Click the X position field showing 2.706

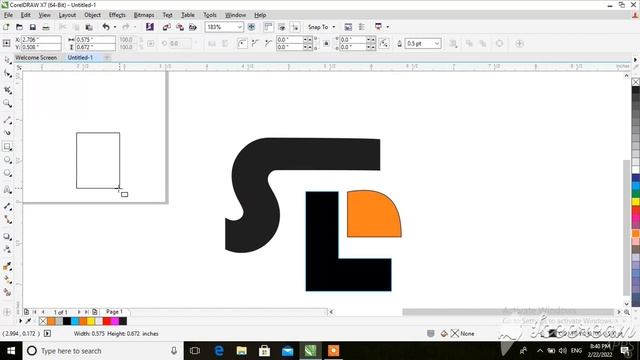pyautogui.click(x=41, y=40)
